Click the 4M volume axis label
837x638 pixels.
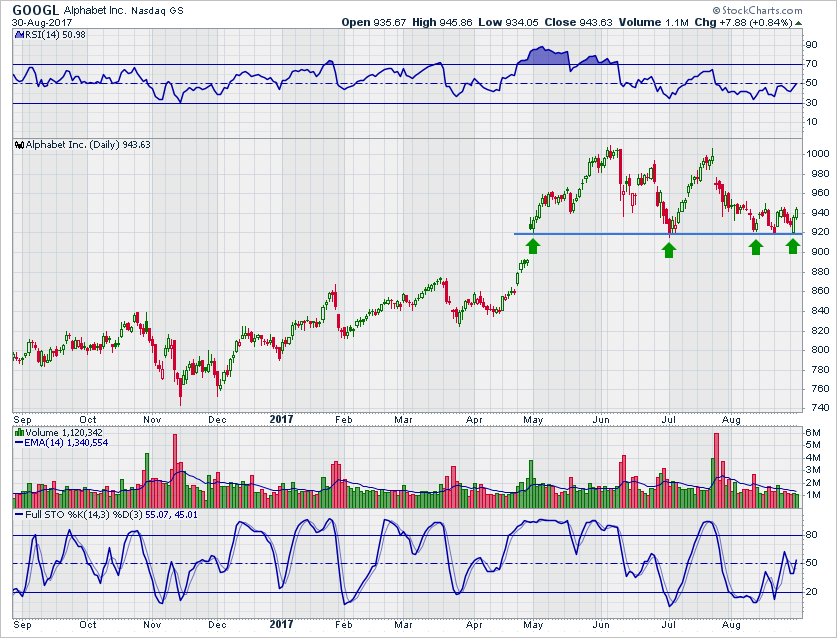click(813, 458)
